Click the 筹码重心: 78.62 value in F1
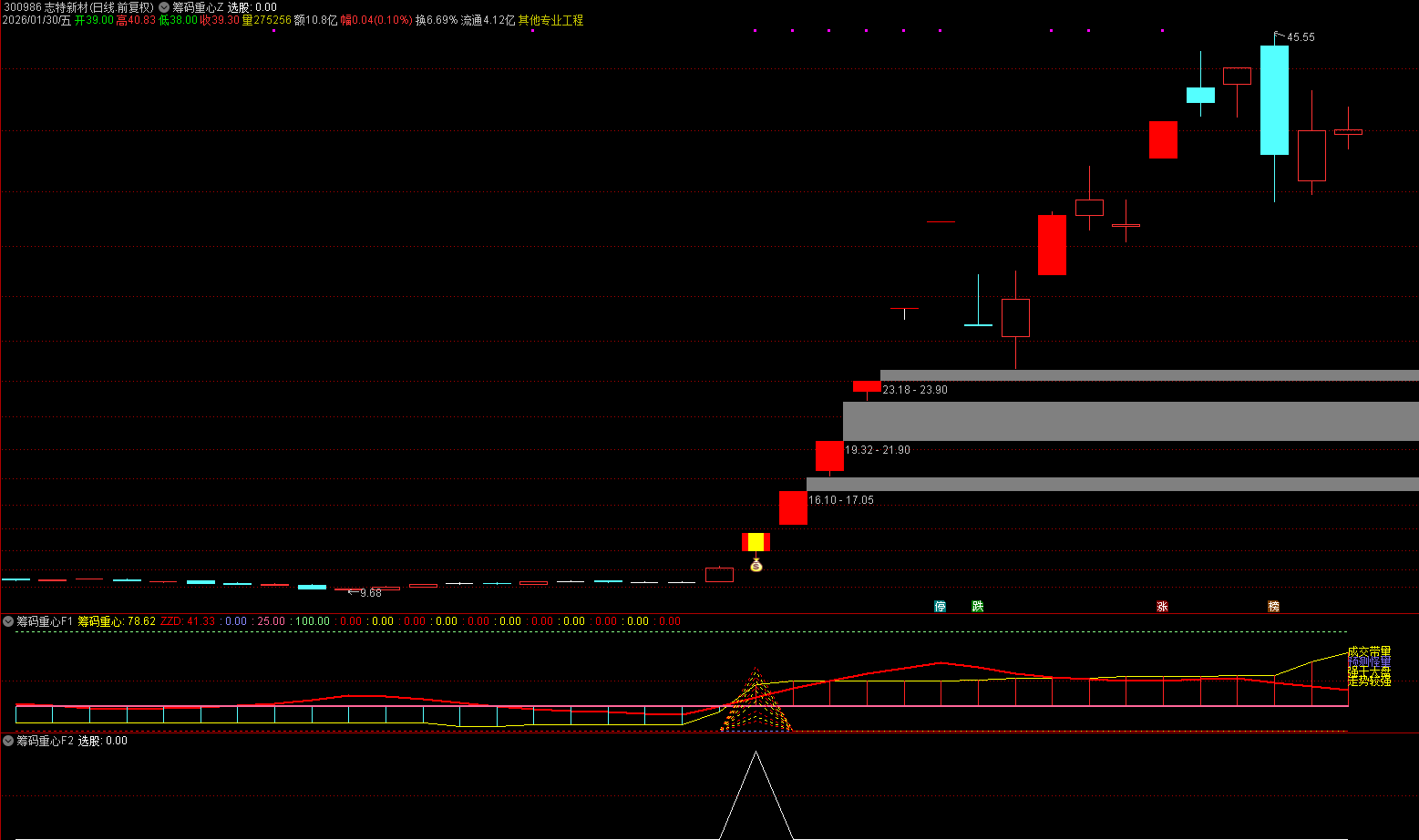Image resolution: width=1419 pixels, height=840 pixels. [x=117, y=621]
